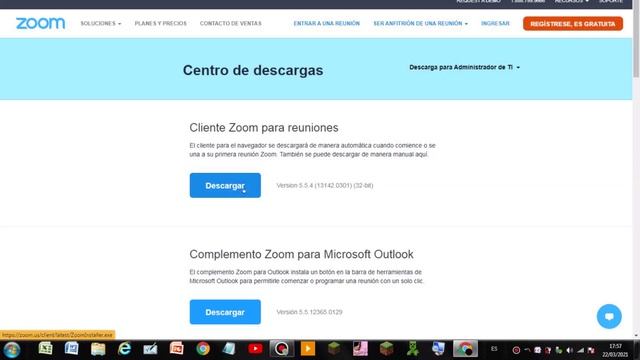The image size is (640, 360).
Task: Click the red circle tray icon
Action: 516,350
